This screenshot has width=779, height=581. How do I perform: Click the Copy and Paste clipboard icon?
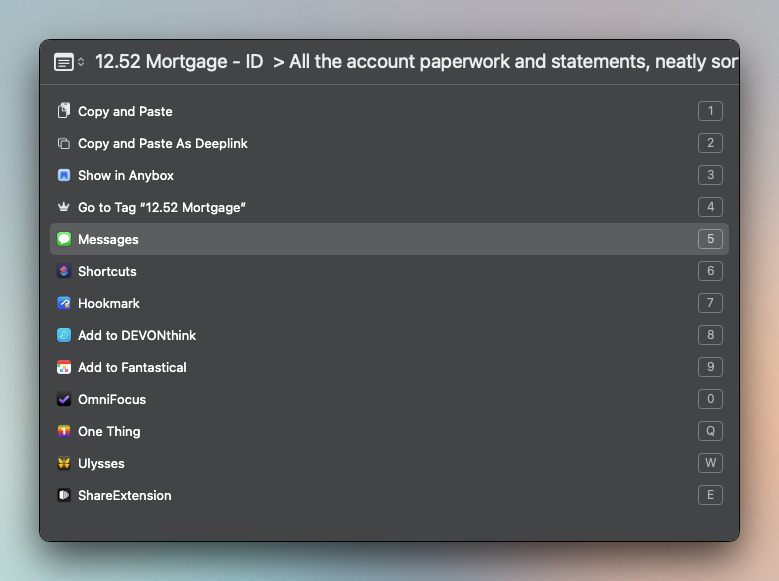pyautogui.click(x=64, y=111)
